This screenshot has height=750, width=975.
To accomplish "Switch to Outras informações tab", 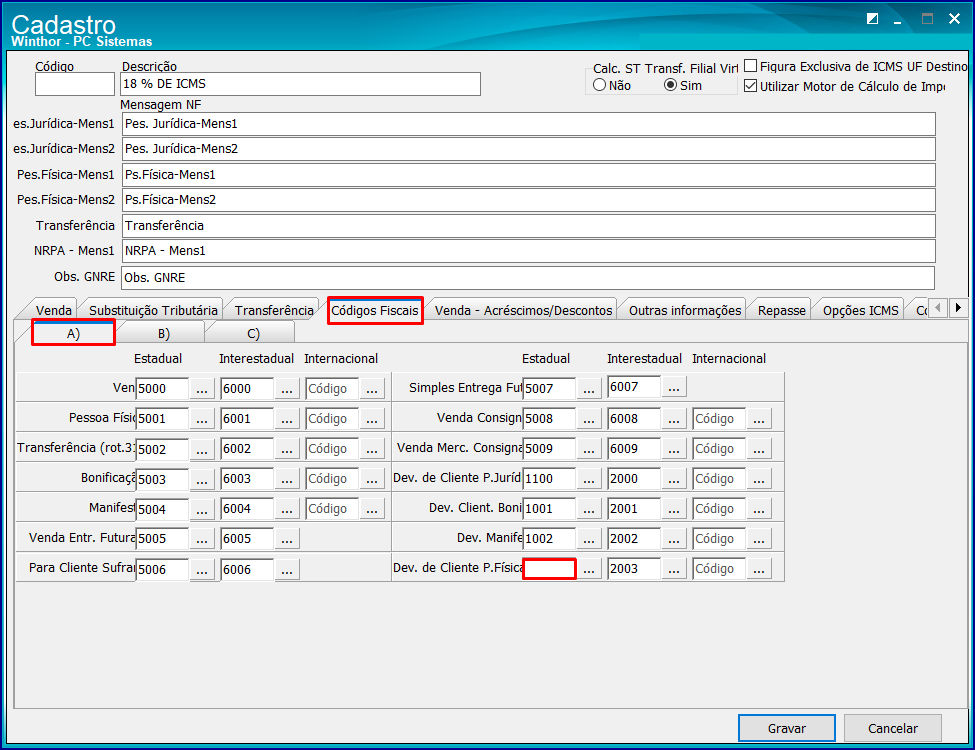I will [685, 310].
